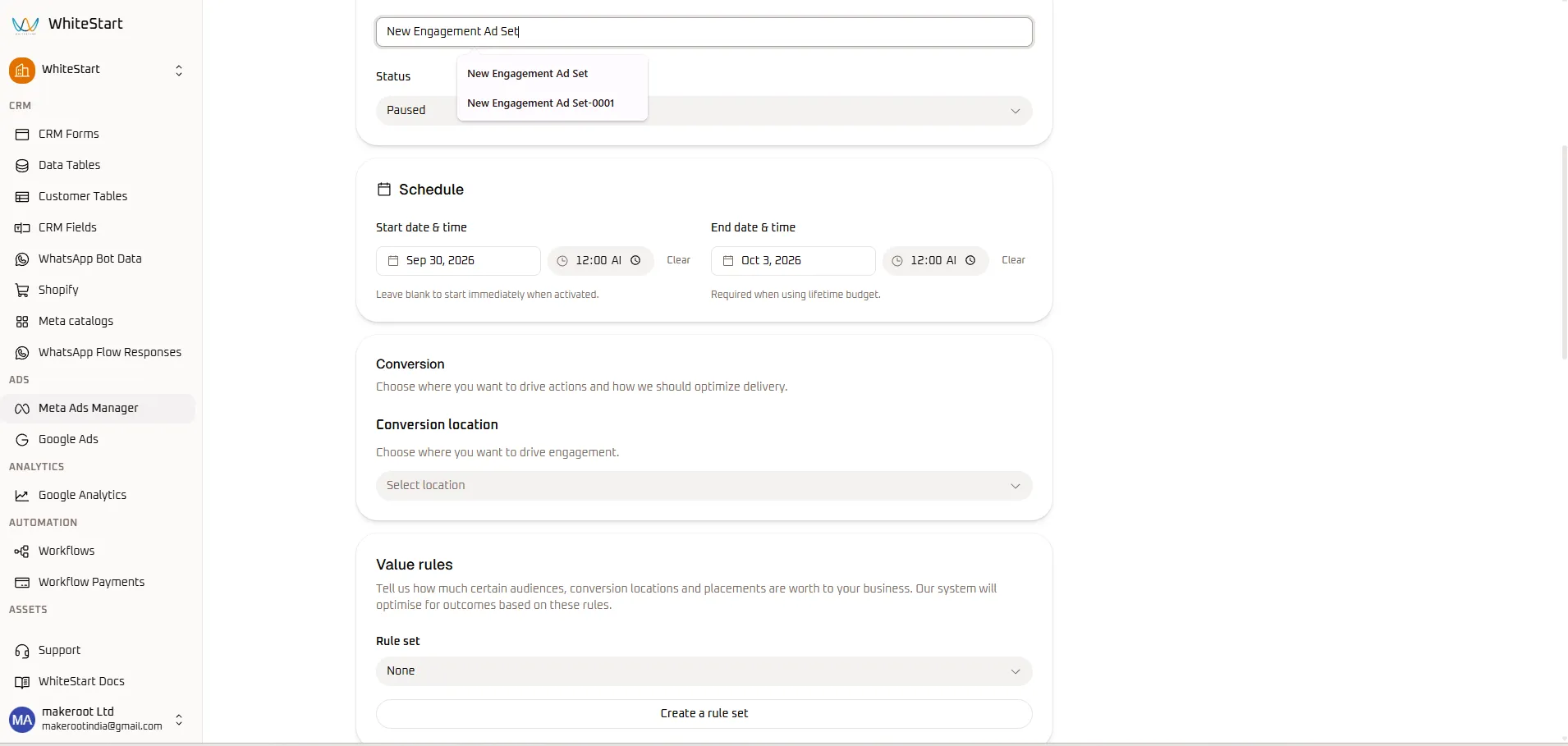Click the orange WhiteStart workspace avatar
Viewport: 1568px width, 746px height.
point(22,71)
